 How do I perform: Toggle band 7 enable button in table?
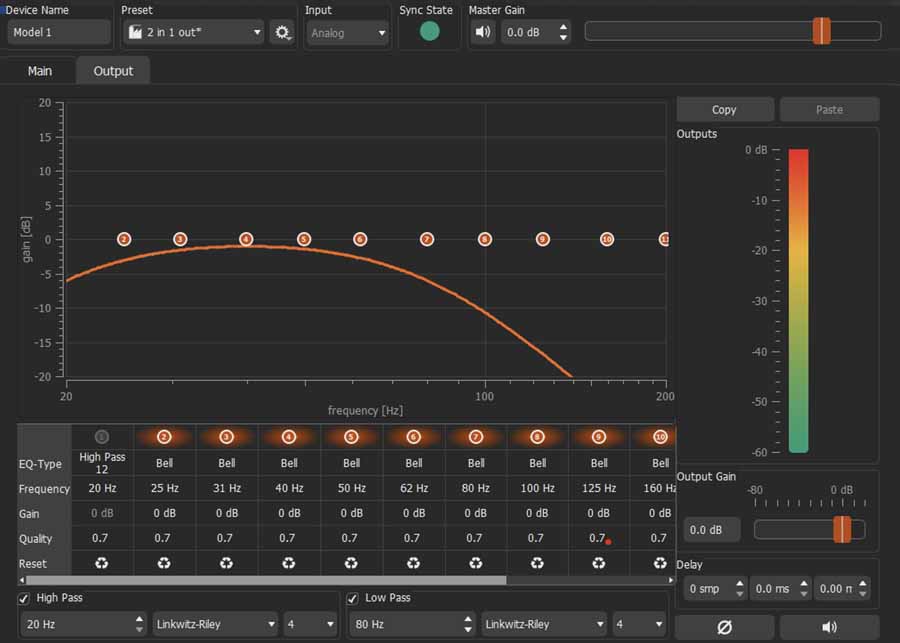pyautogui.click(x=476, y=437)
